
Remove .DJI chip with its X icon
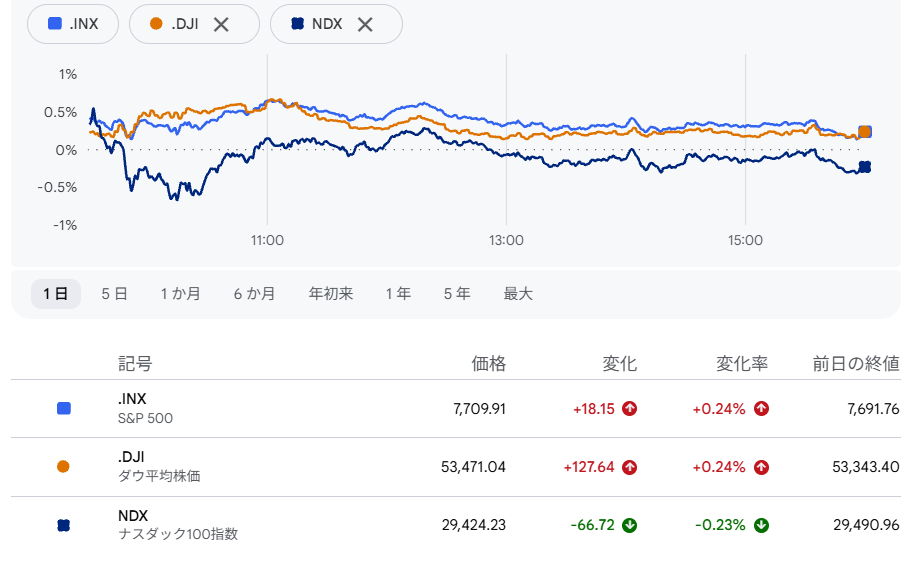pyautogui.click(x=221, y=25)
